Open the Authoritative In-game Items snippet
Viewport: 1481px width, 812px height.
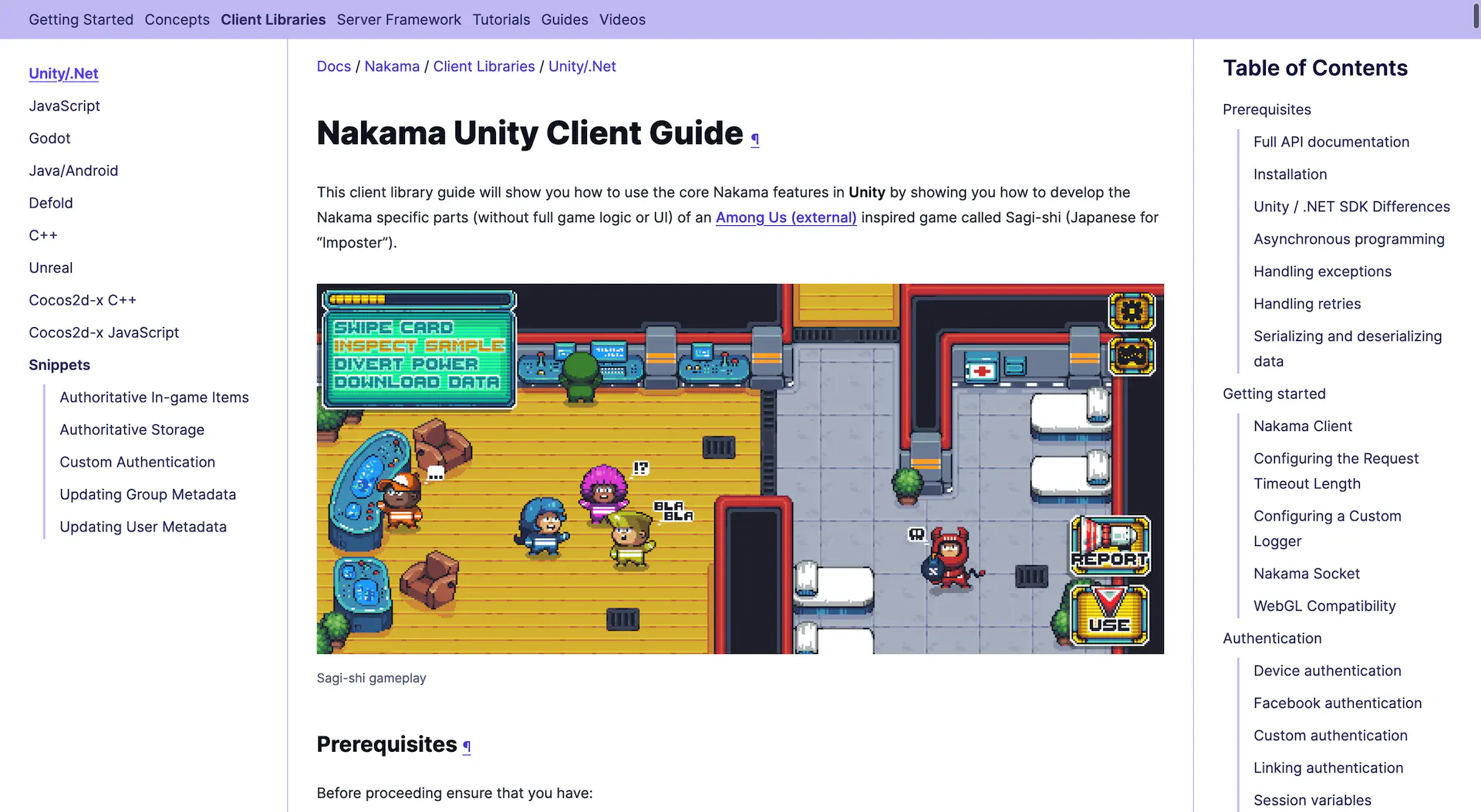pos(154,397)
